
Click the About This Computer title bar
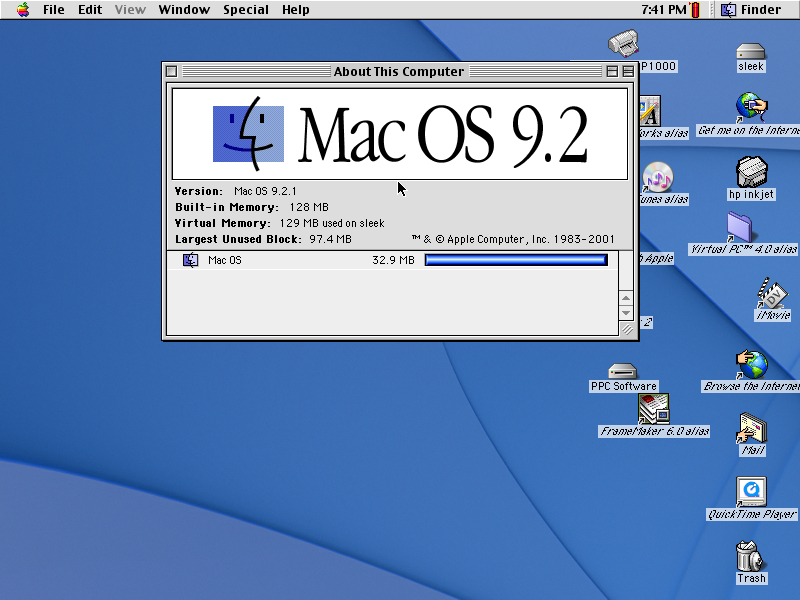click(399, 71)
